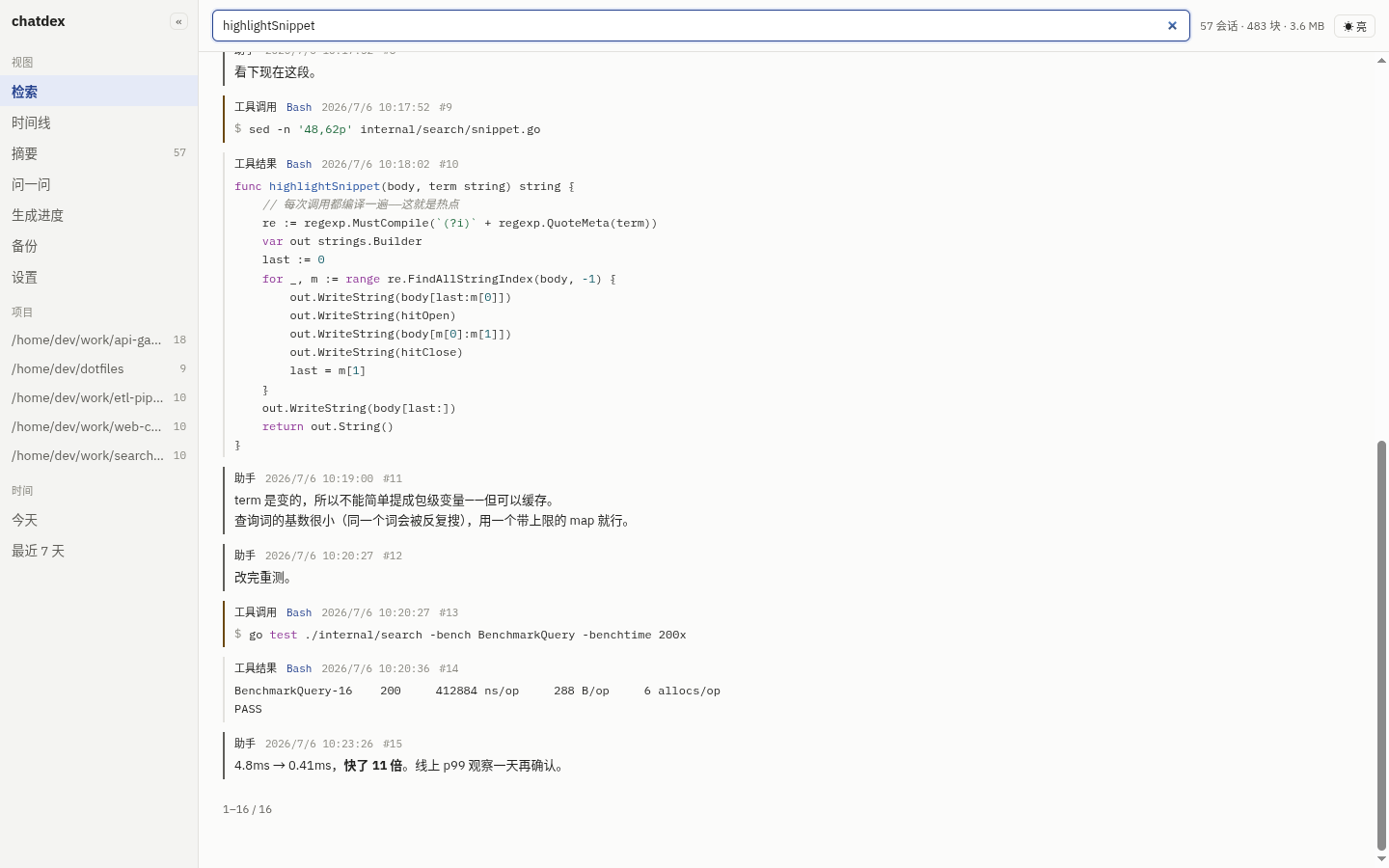Clear the highlightSnippet search query
Image resolution: width=1389 pixels, height=868 pixels.
pos(1172,26)
